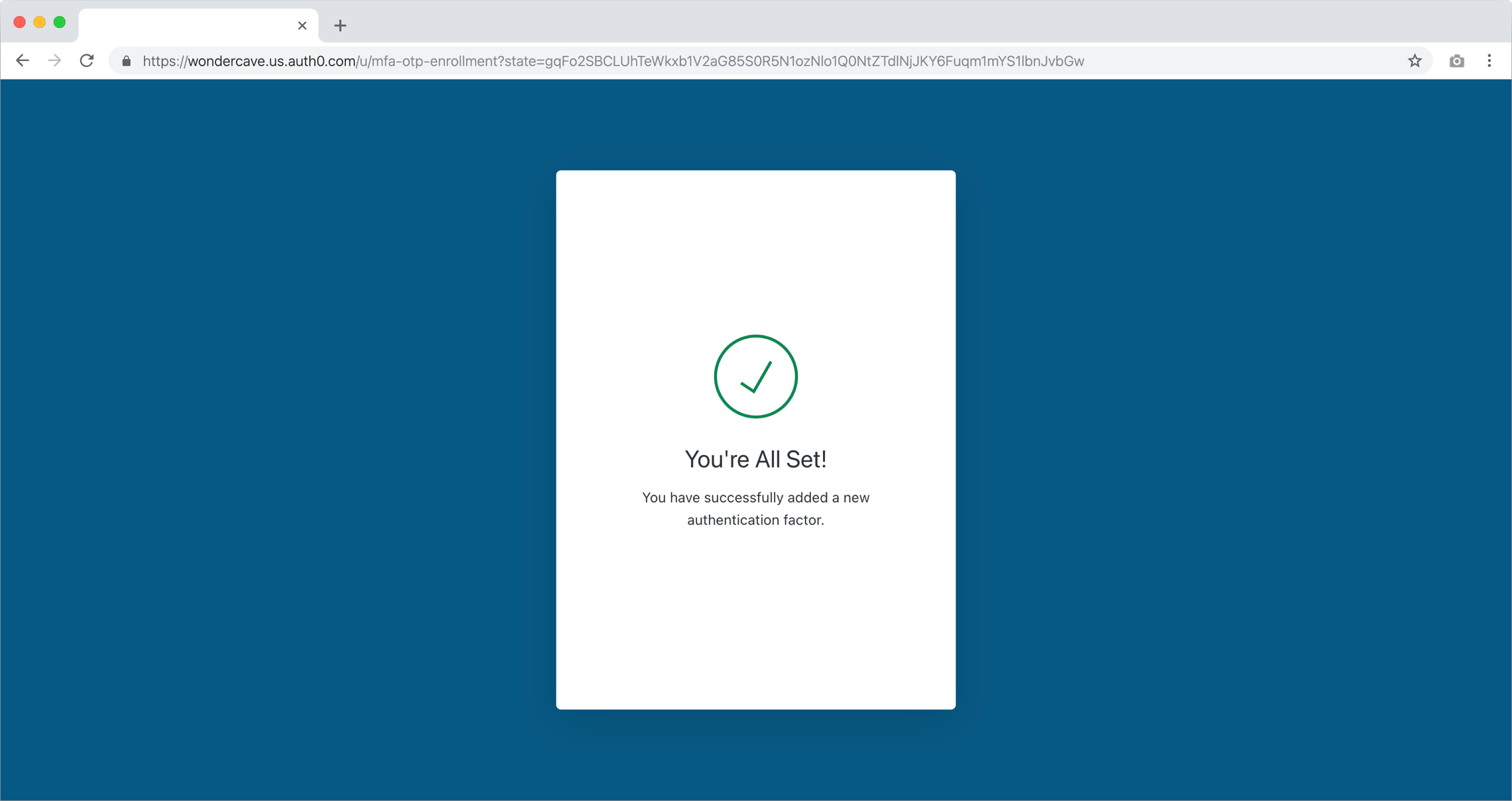Minimize window with yellow traffic light
The height and width of the screenshot is (801, 1512).
click(x=40, y=23)
